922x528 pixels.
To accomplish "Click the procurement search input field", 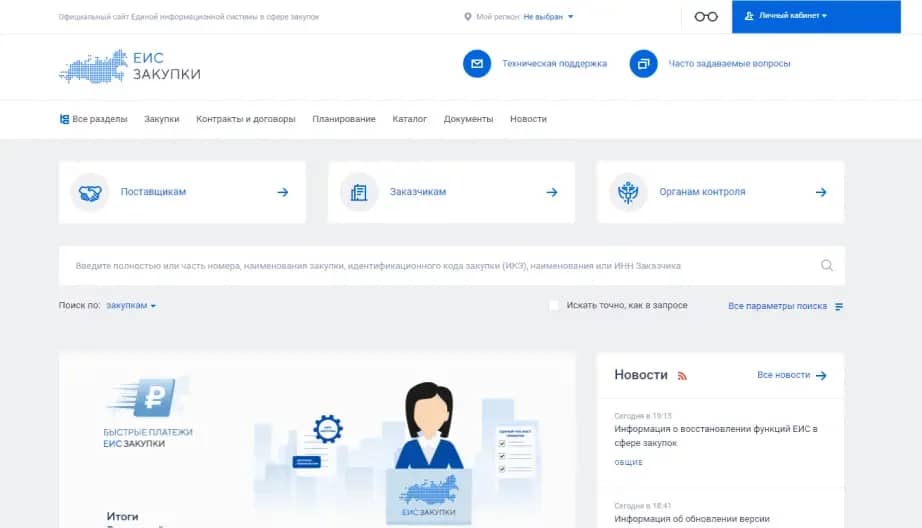I will (x=440, y=266).
